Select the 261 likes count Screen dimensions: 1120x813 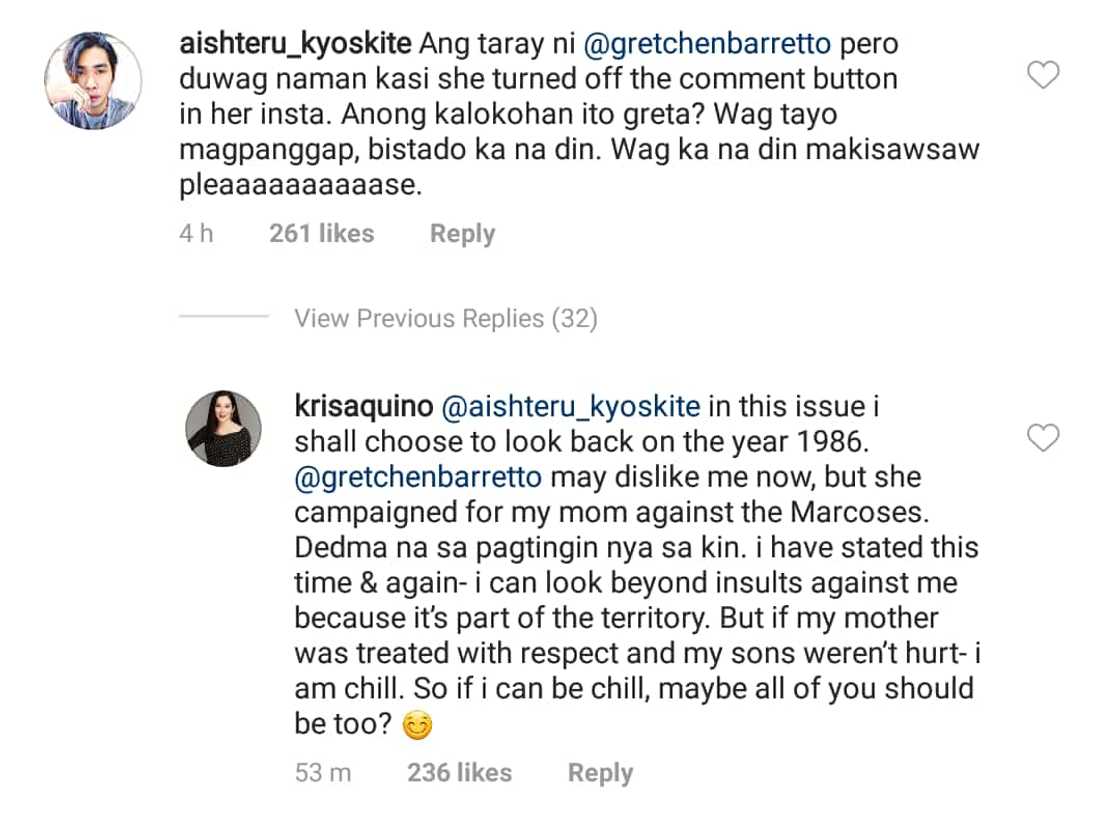[x=320, y=232]
